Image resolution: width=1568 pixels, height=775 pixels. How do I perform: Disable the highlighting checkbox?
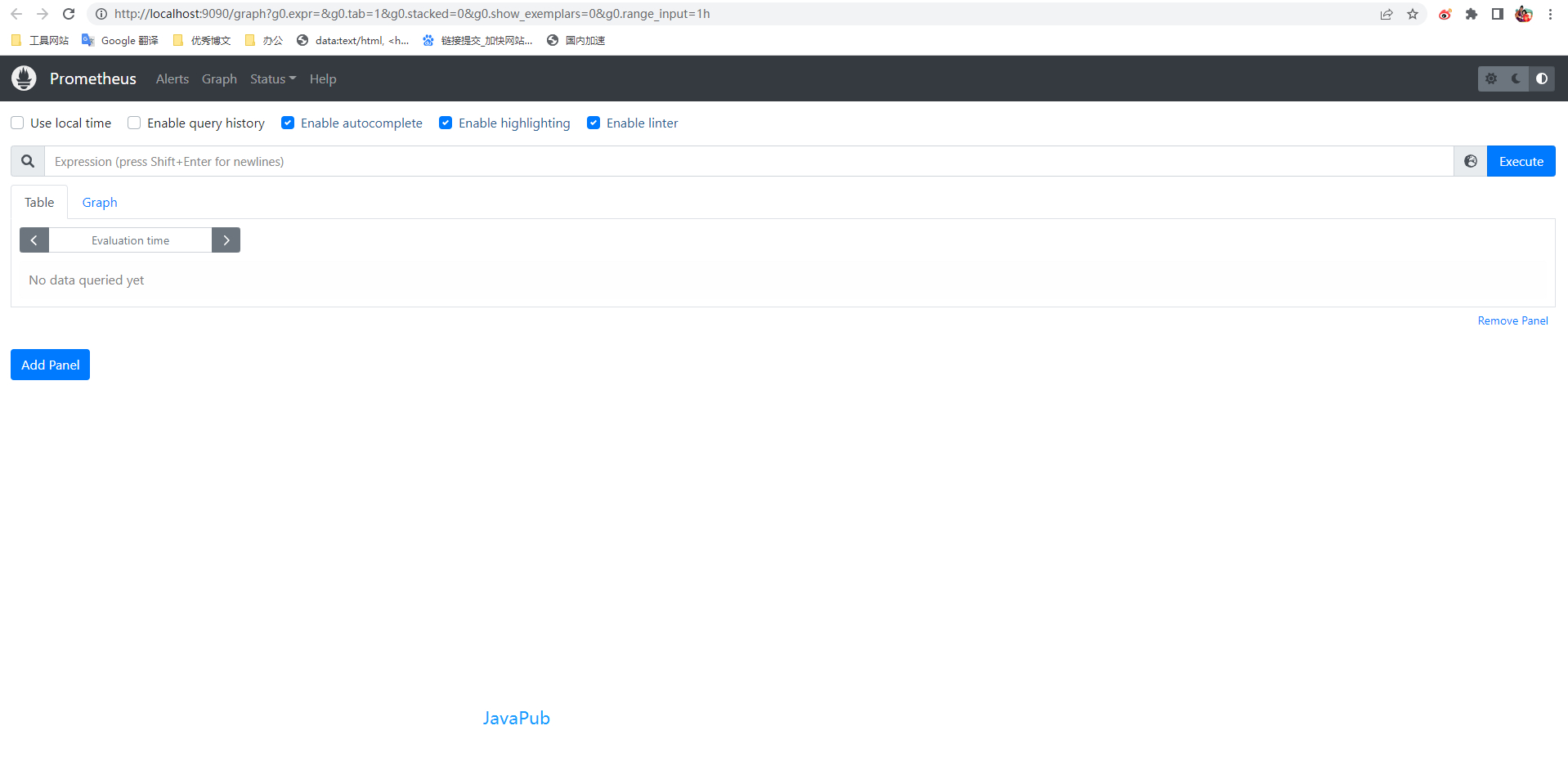pyautogui.click(x=446, y=123)
